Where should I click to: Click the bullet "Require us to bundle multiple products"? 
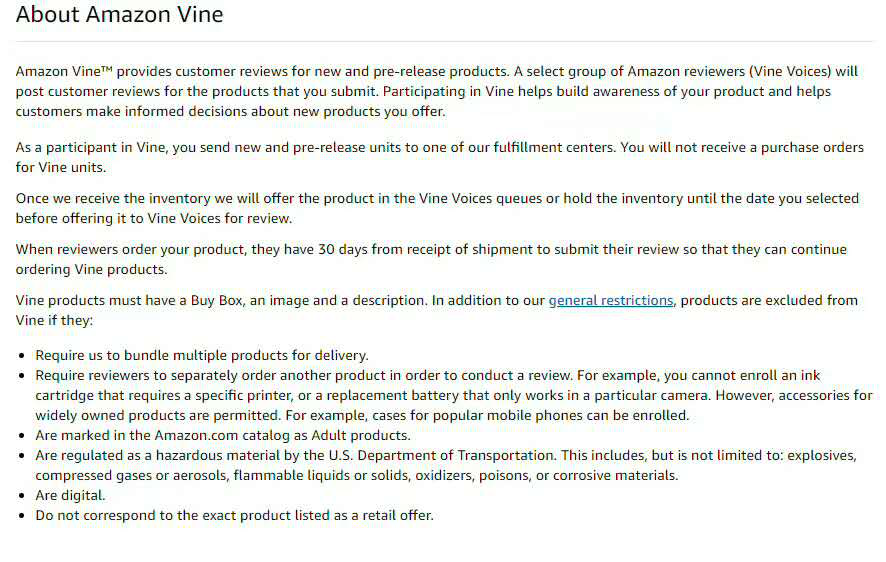point(202,355)
